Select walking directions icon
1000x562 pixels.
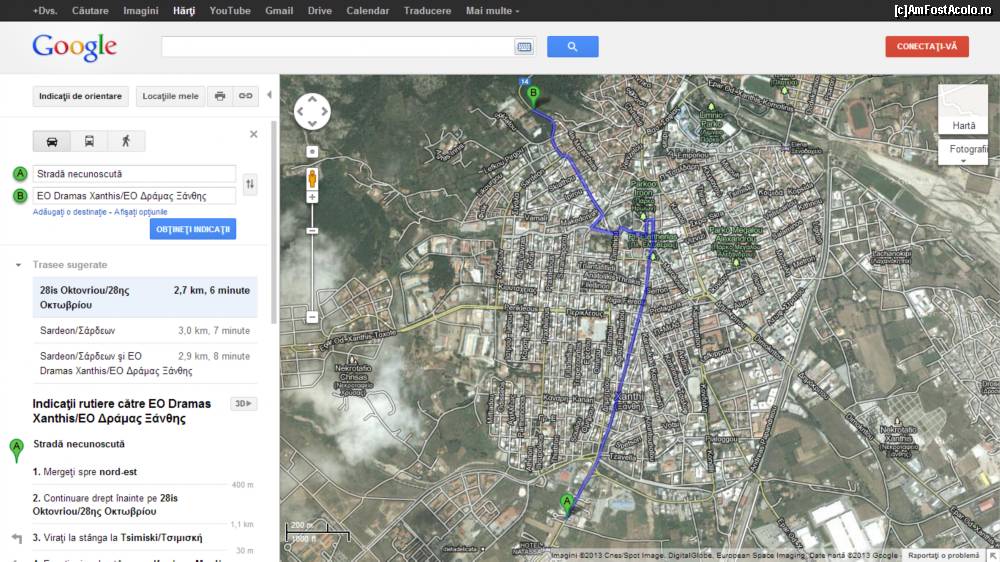[126, 141]
